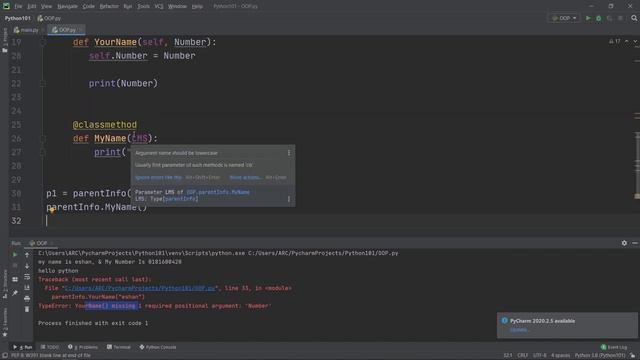Image resolution: width=640 pixels, height=360 pixels.
Task: Collapse the YourName method fold marker
Action: click(x=43, y=42)
